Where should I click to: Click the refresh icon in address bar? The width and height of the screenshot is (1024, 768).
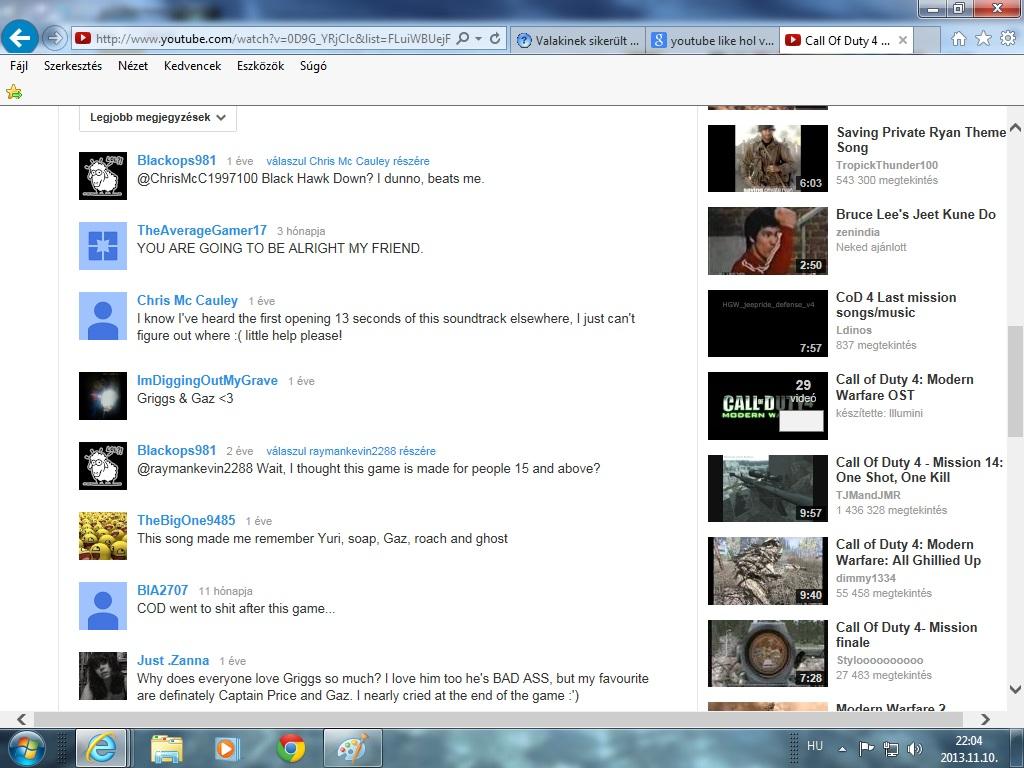[495, 39]
